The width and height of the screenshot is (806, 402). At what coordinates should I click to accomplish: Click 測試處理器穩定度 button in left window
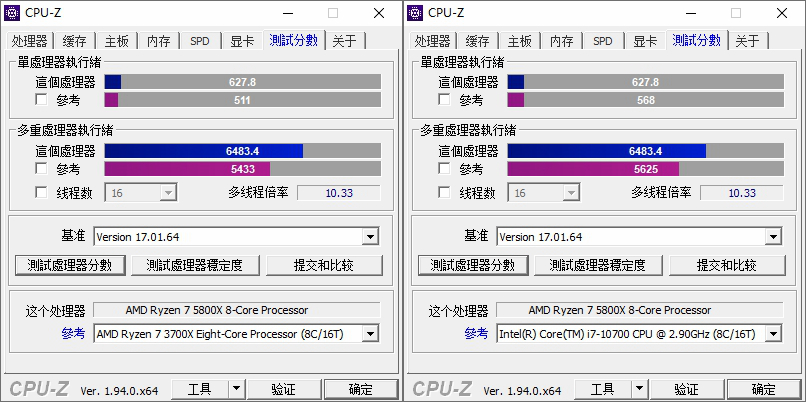[195, 265]
